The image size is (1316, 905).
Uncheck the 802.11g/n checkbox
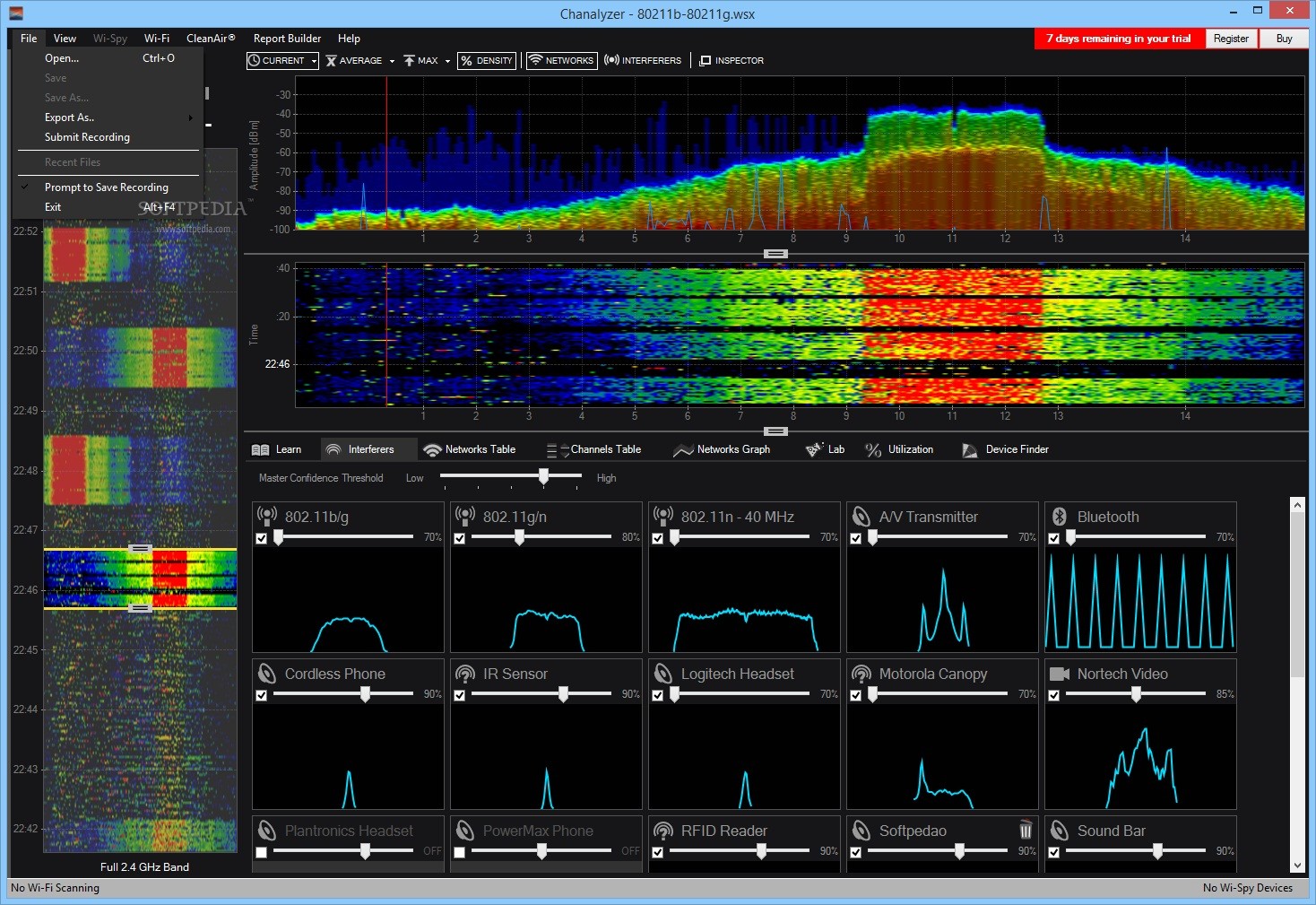tap(459, 538)
